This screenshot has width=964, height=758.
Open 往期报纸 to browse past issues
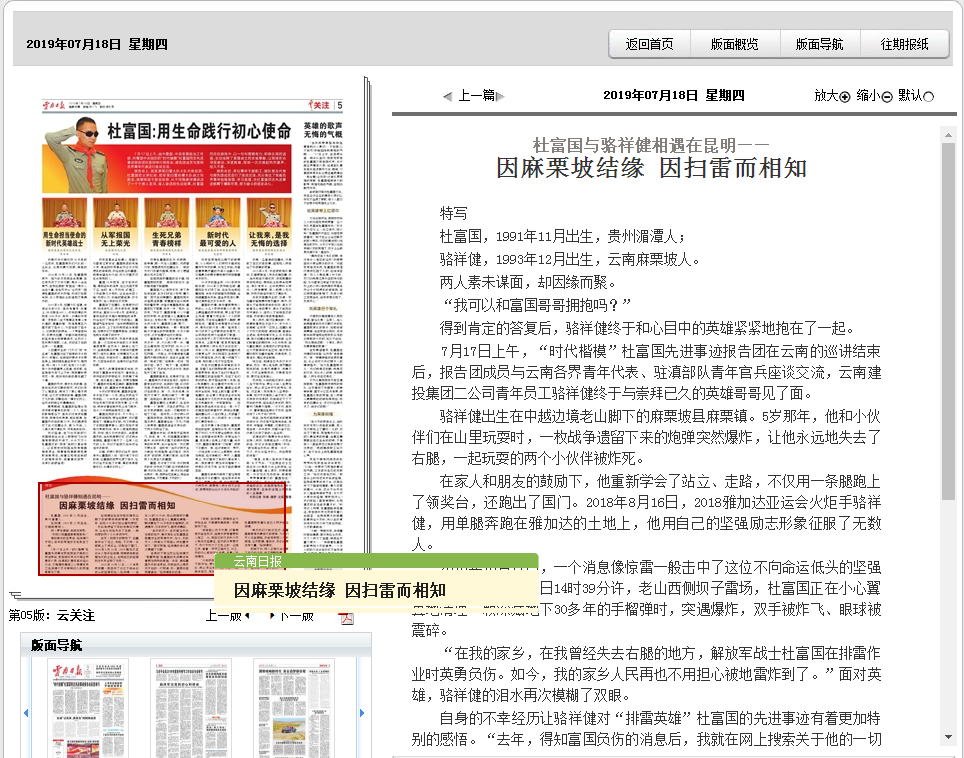tap(906, 45)
